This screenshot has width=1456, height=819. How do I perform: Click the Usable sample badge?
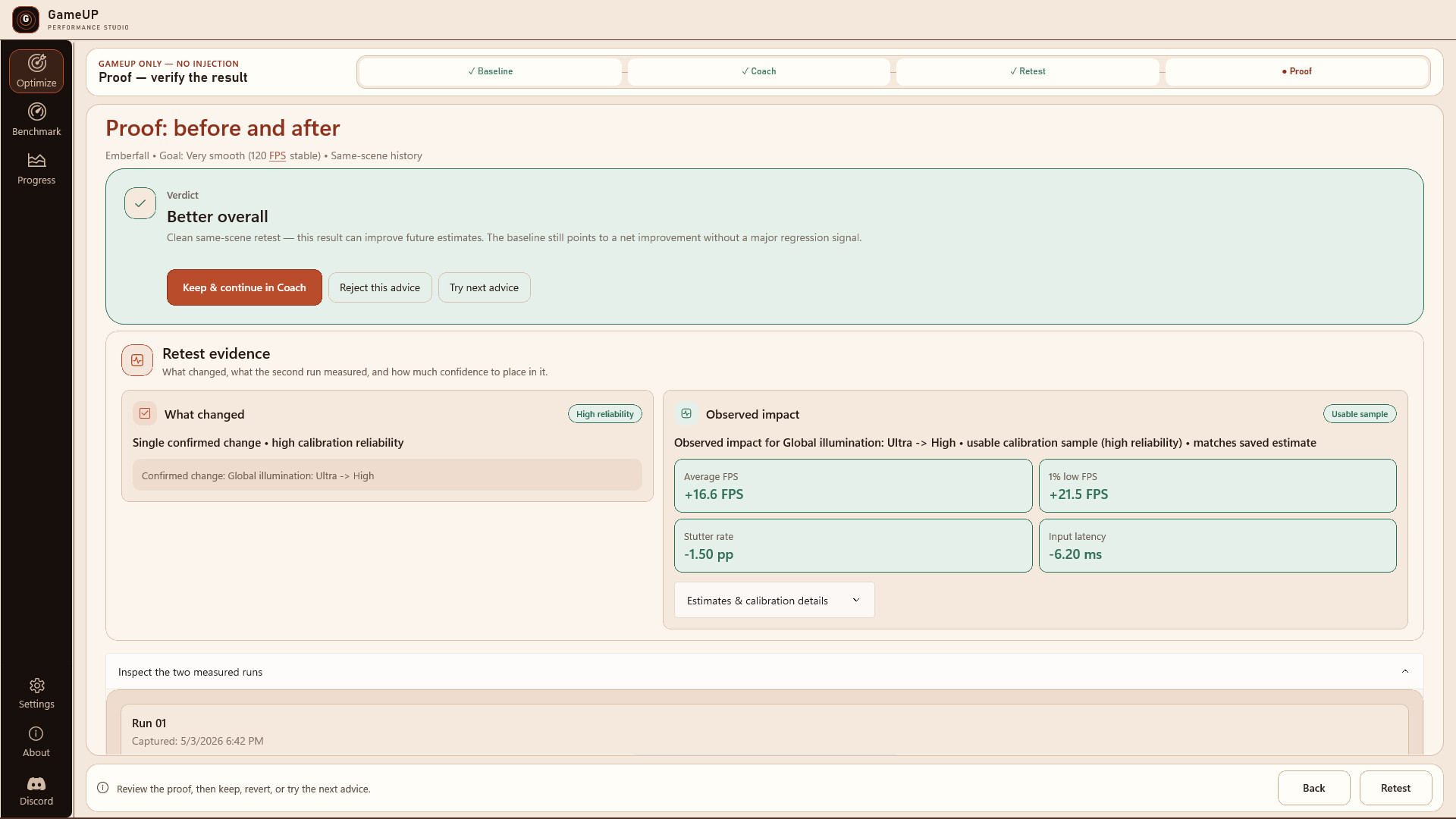click(1359, 414)
